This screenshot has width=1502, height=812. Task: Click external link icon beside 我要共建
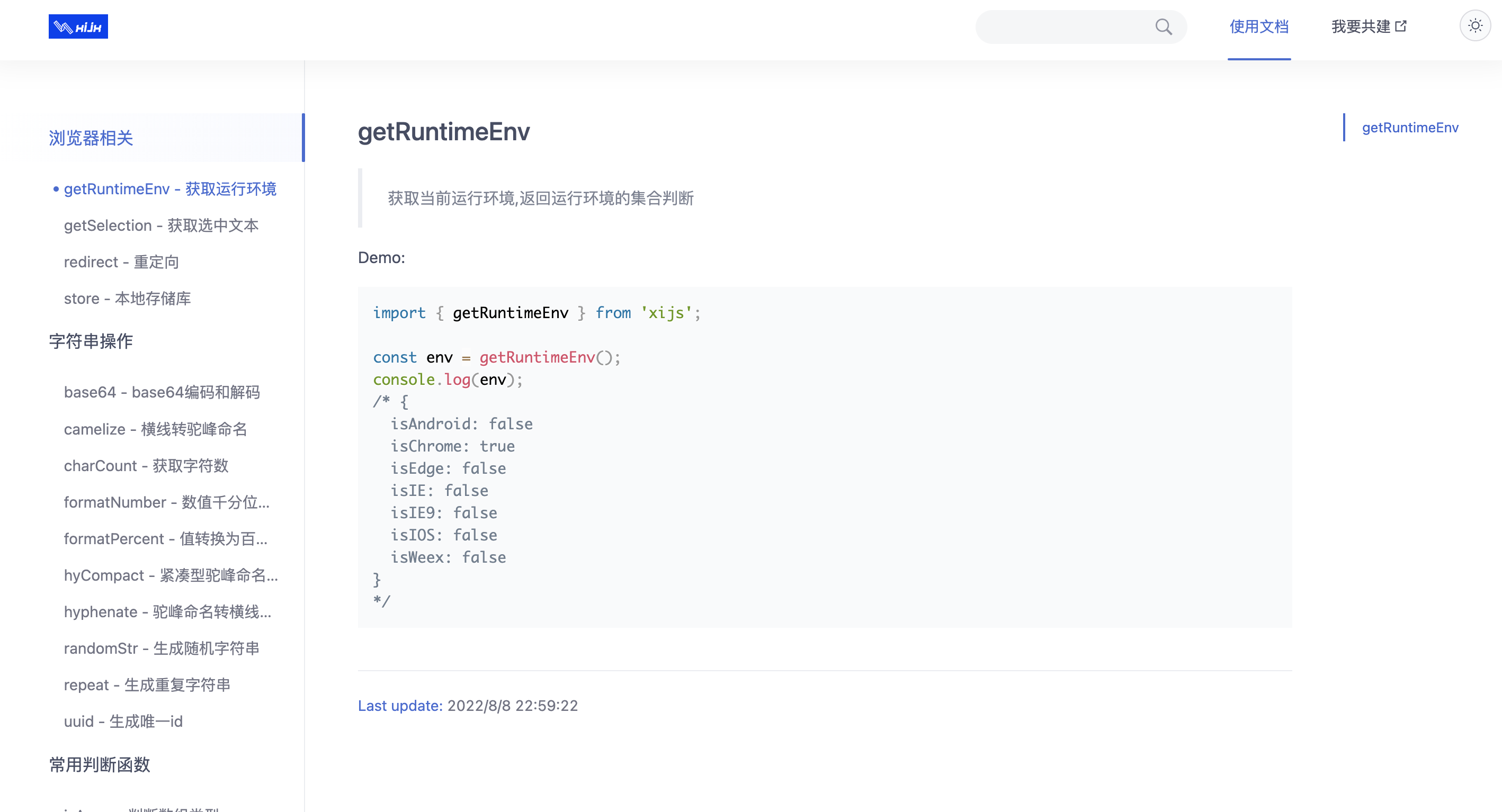click(1400, 26)
